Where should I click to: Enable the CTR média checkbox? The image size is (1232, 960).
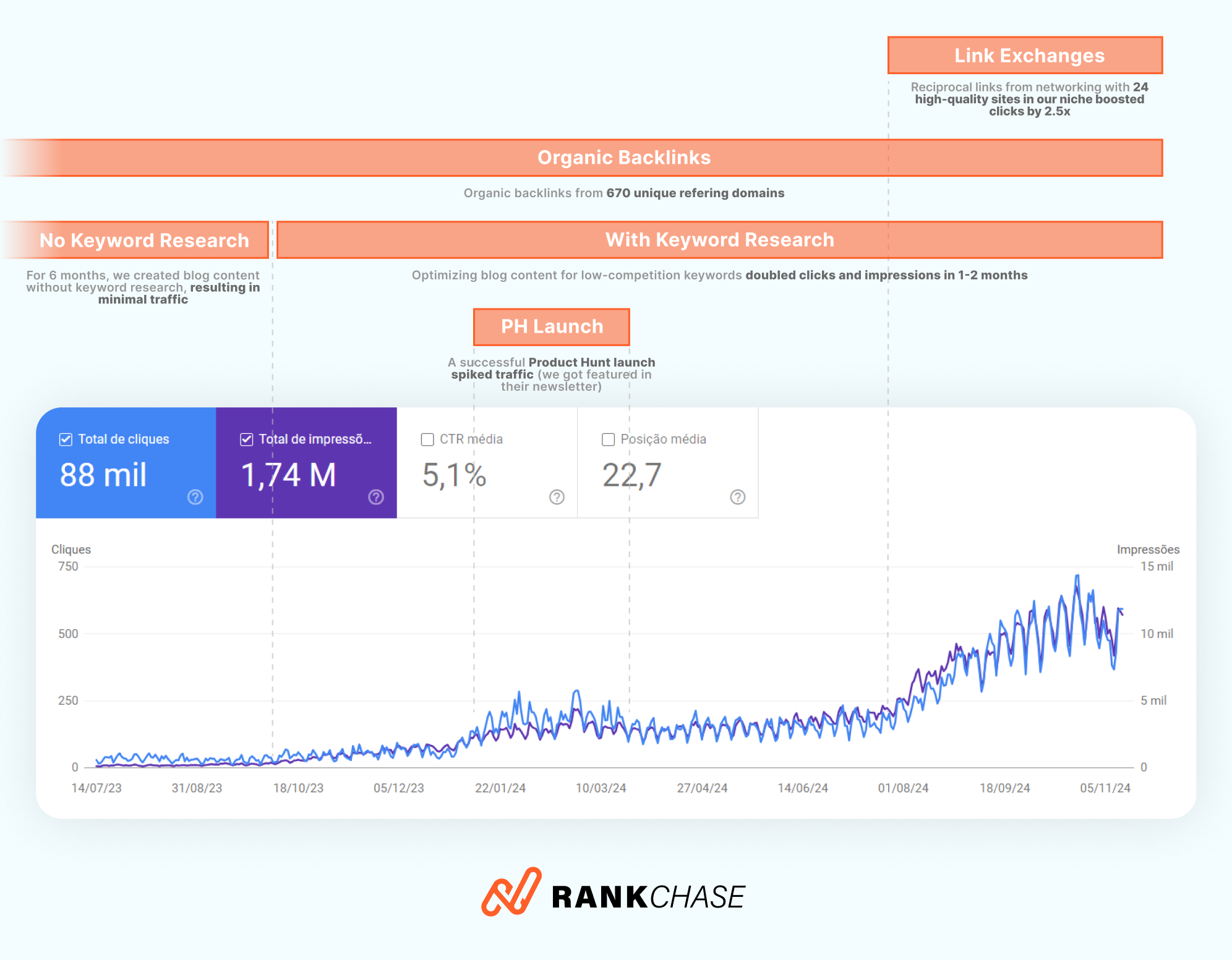click(427, 440)
